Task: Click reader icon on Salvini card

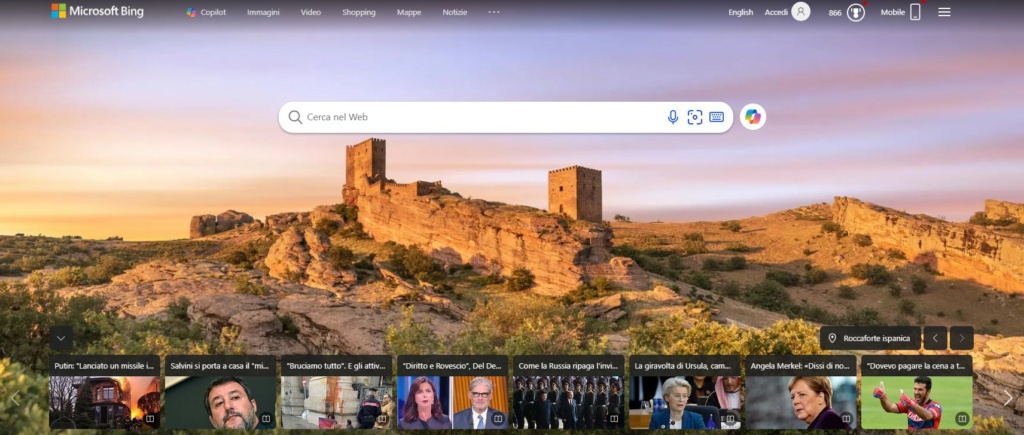Action: click(x=266, y=419)
